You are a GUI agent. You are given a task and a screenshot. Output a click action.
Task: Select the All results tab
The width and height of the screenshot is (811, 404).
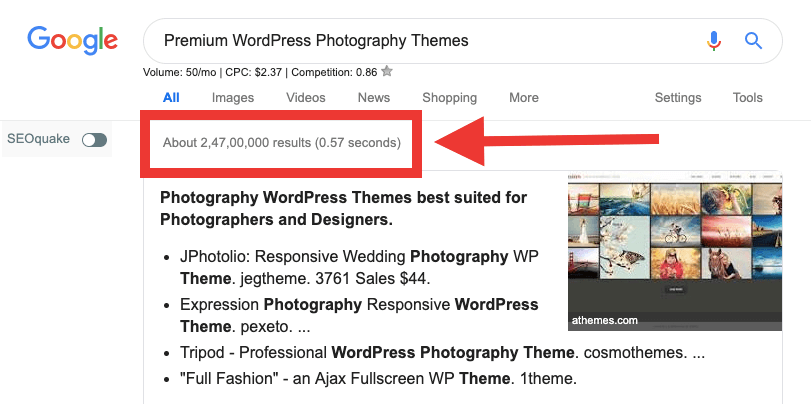(x=171, y=98)
